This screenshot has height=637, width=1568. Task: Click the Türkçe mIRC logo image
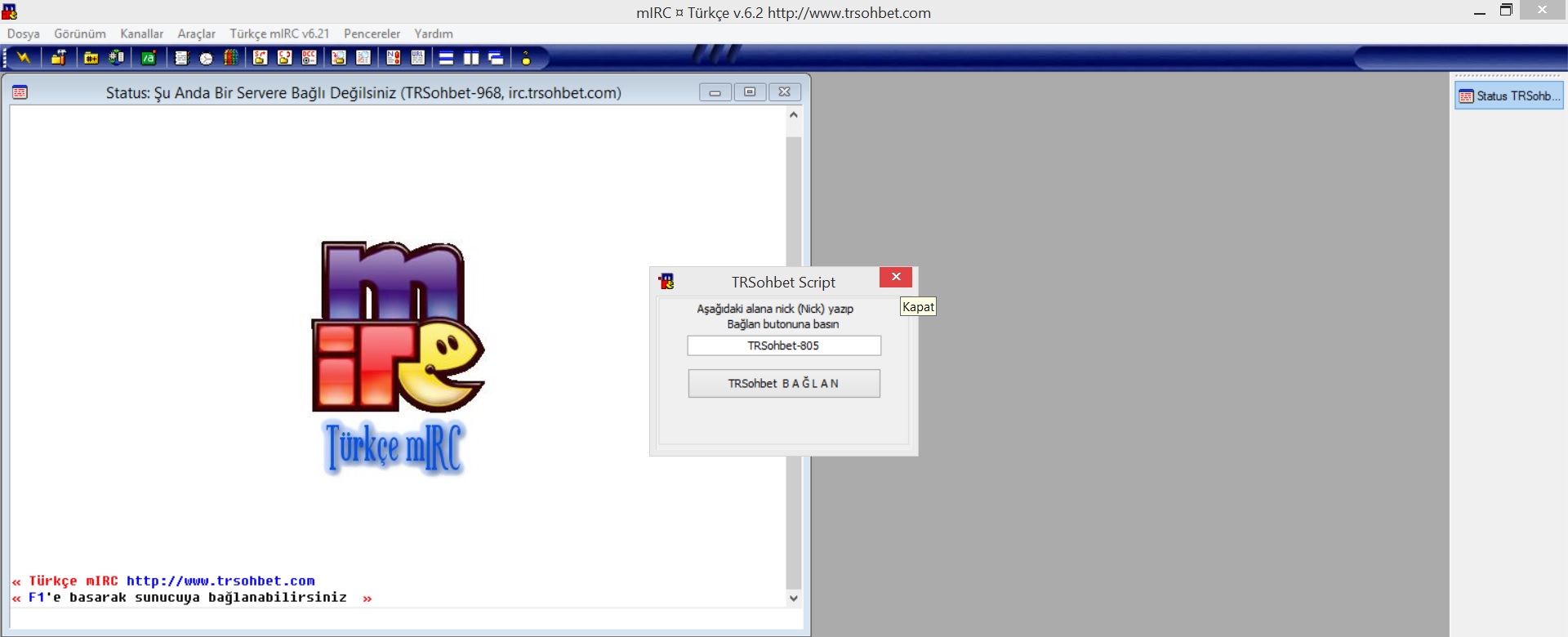point(398,358)
